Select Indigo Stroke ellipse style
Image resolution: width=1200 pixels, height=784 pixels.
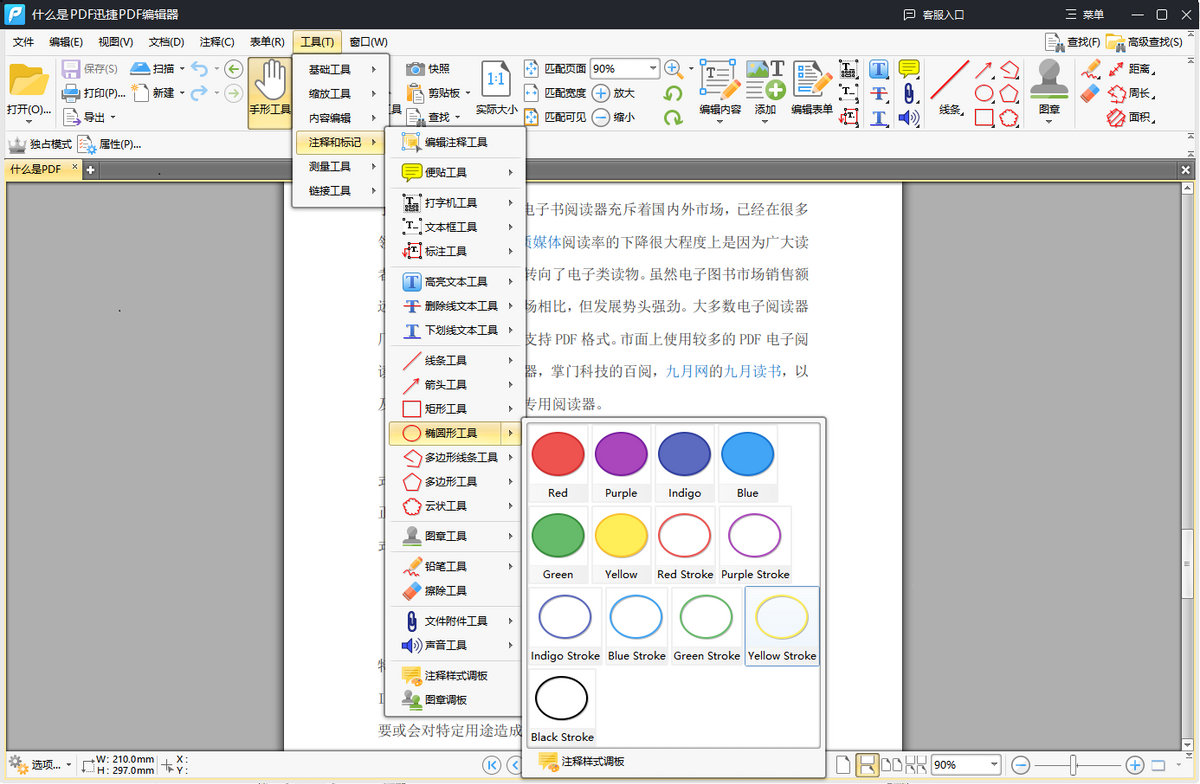pos(565,626)
